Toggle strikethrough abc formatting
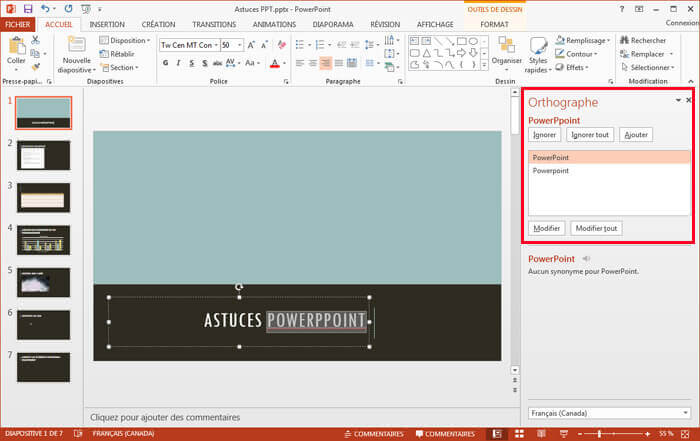 217,63
